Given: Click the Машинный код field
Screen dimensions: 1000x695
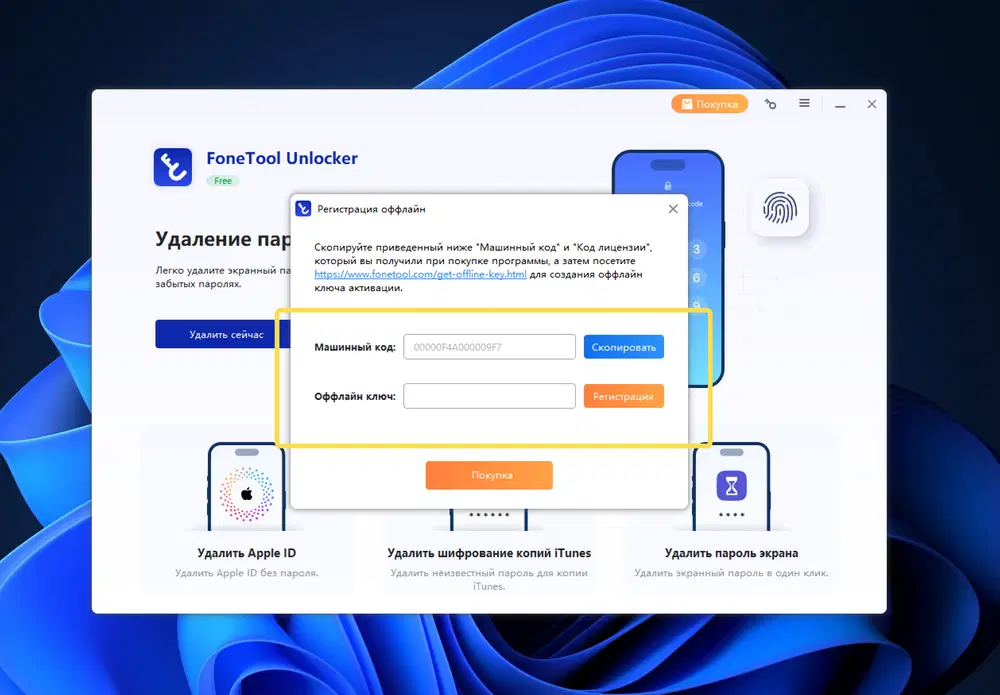Looking at the screenshot, I should coord(489,347).
